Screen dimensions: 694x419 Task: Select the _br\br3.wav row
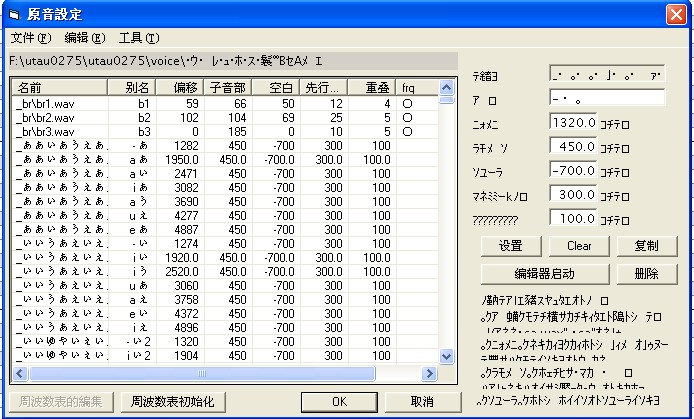(225, 132)
